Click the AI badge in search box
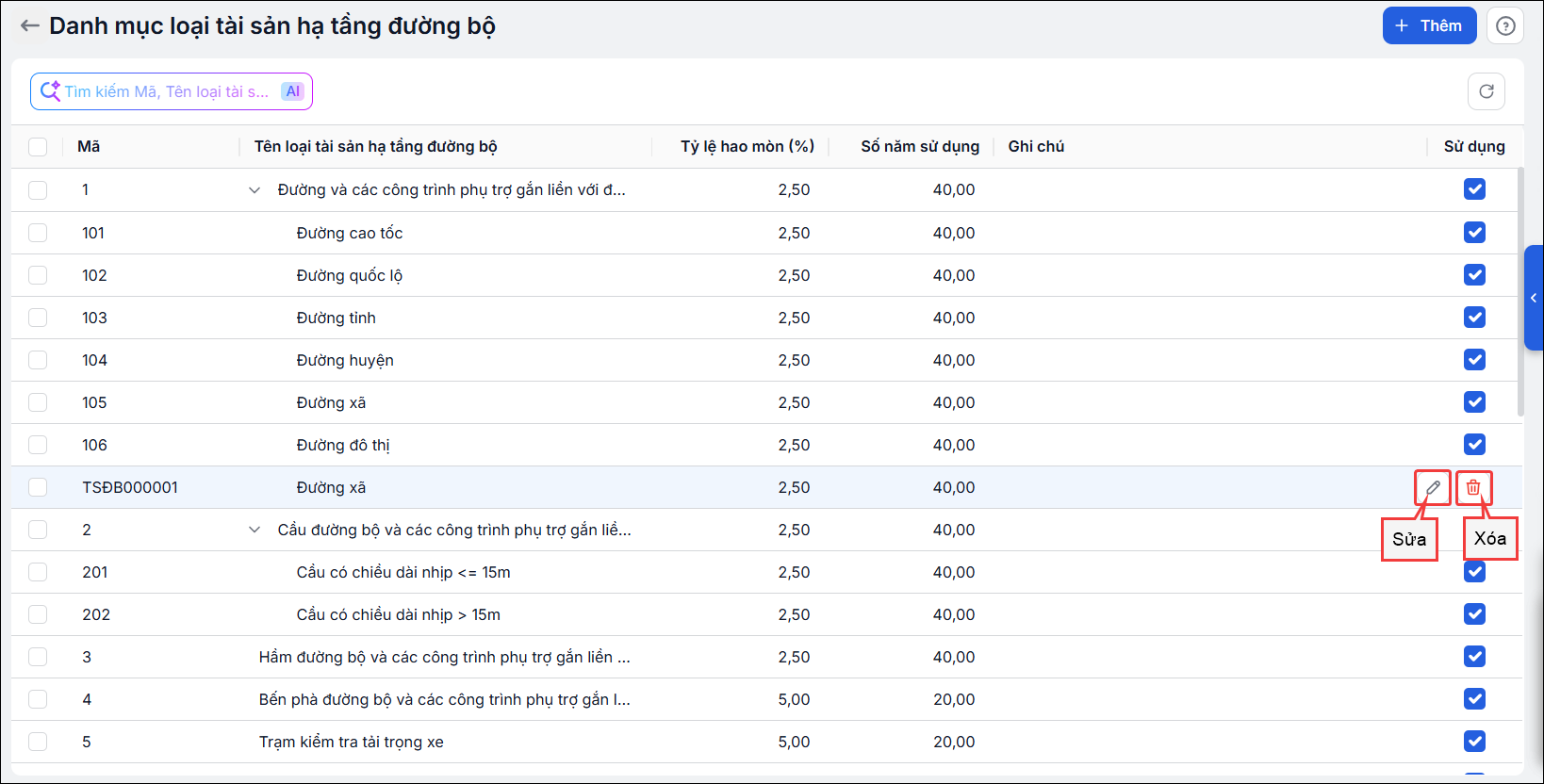Image resolution: width=1544 pixels, height=784 pixels. (x=293, y=91)
